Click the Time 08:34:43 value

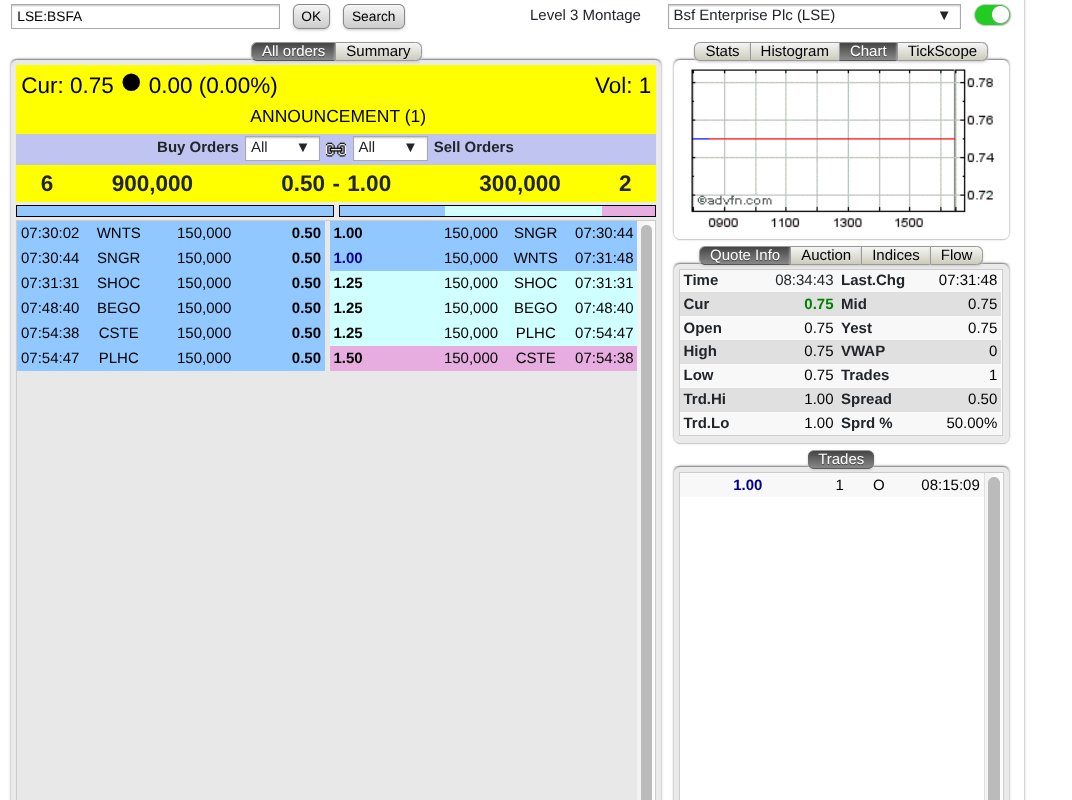[x=804, y=280]
